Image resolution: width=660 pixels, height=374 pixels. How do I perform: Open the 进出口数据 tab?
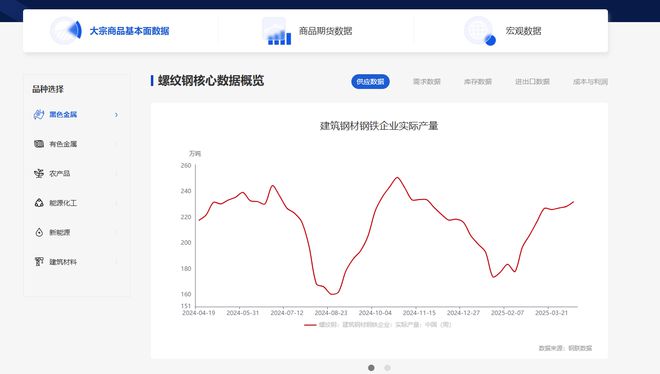[x=532, y=82]
